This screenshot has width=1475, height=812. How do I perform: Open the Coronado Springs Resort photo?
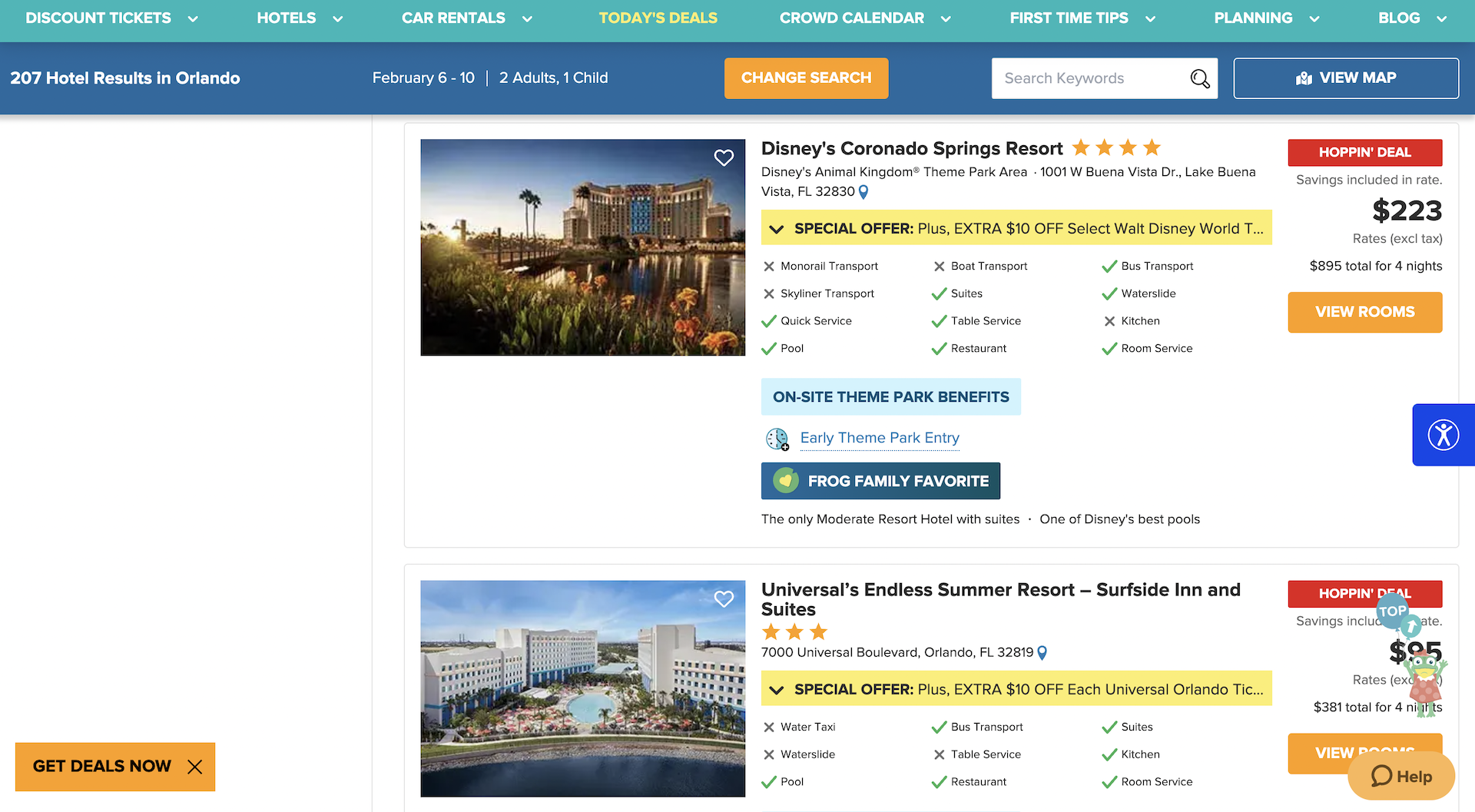583,247
